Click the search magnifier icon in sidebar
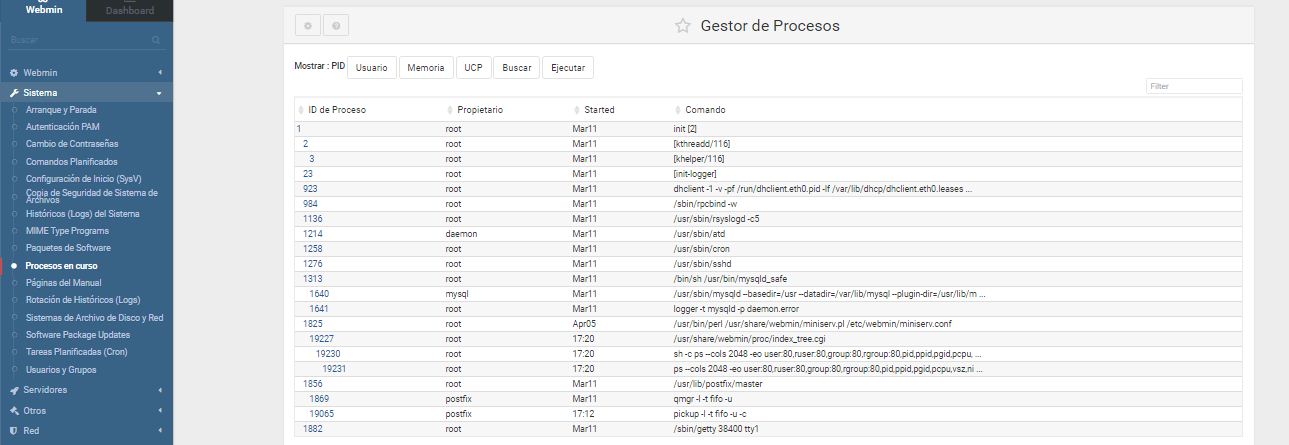The height and width of the screenshot is (445, 1289). pyautogui.click(x=156, y=40)
